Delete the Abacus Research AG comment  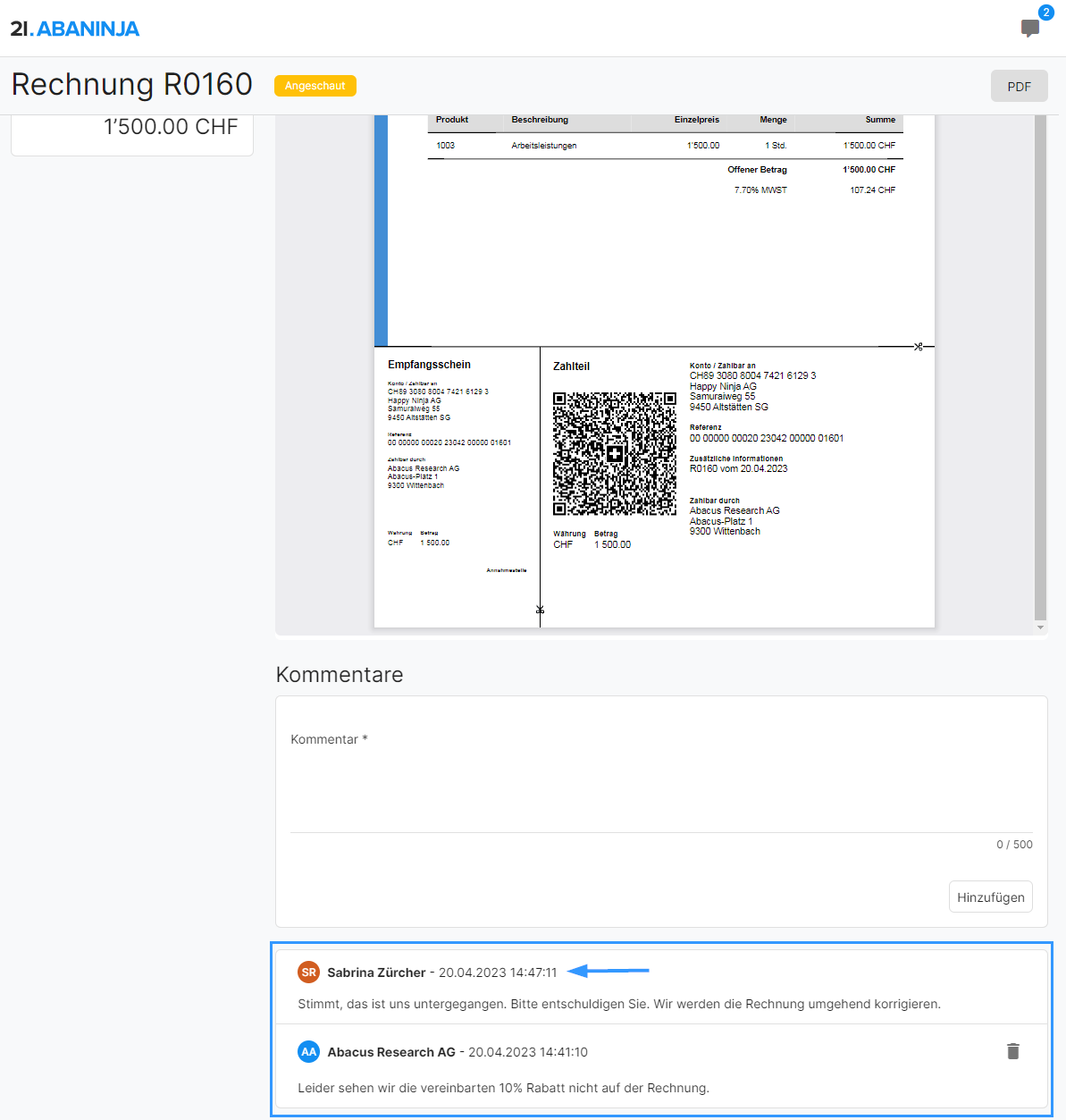pyautogui.click(x=1012, y=1051)
